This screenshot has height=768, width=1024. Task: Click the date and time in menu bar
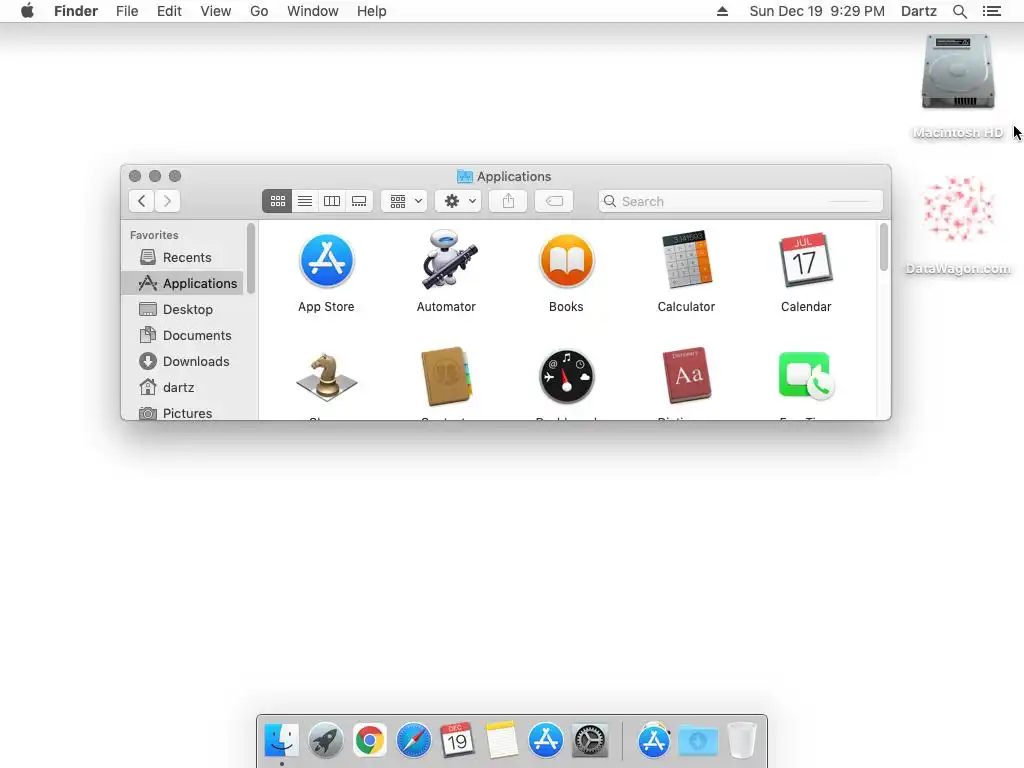click(x=817, y=11)
